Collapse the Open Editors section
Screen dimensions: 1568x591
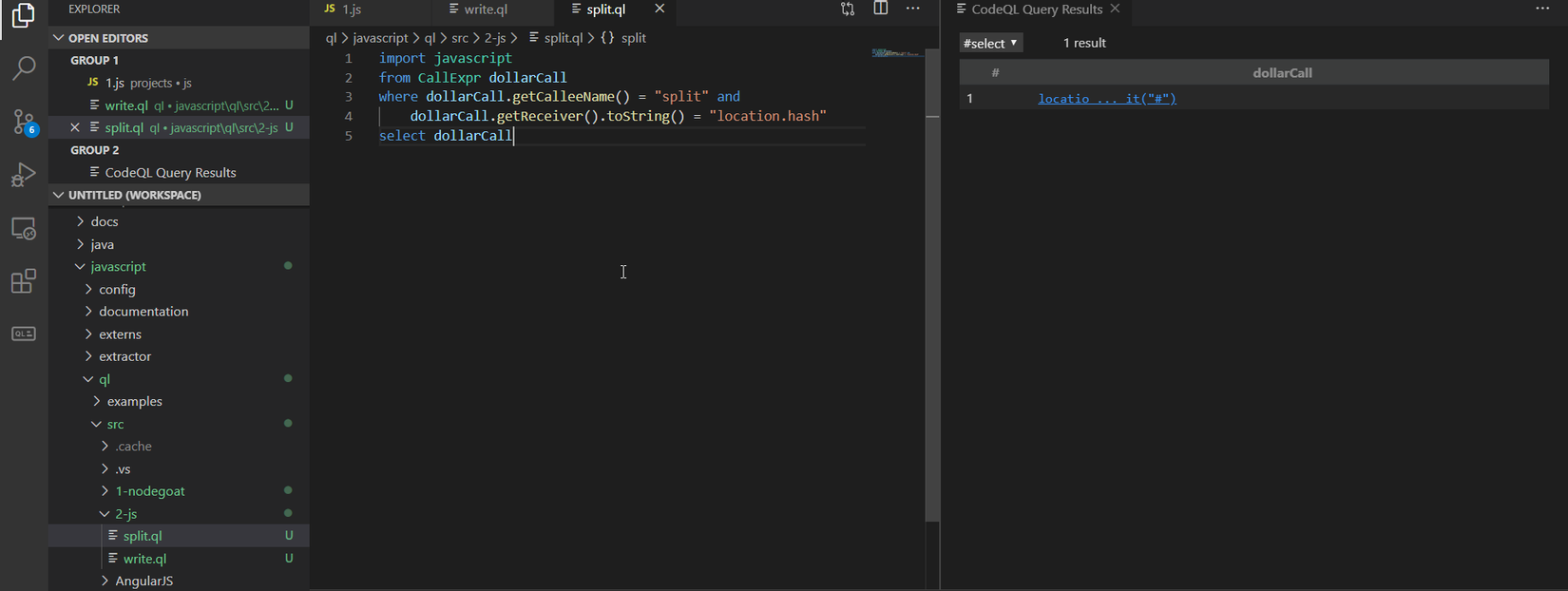click(x=179, y=38)
